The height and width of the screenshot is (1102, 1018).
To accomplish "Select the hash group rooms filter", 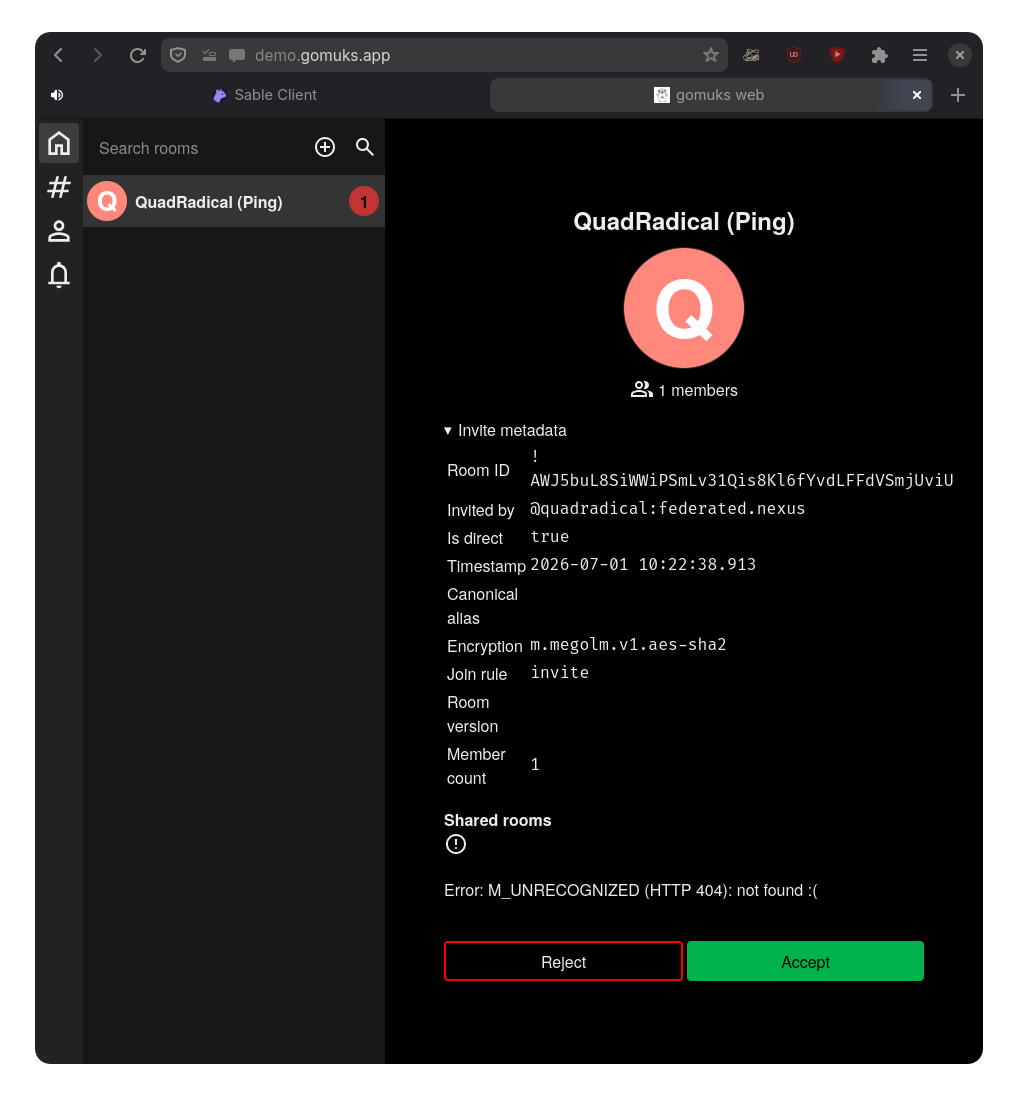I will pos(59,187).
